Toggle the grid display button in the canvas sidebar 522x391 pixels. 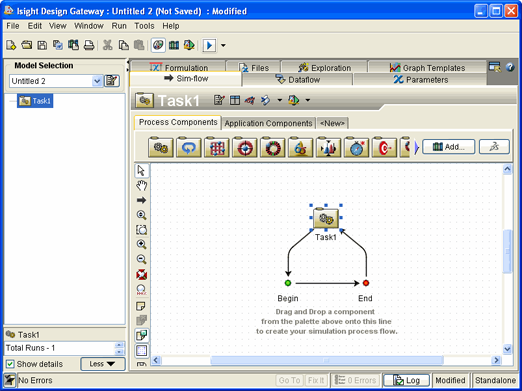click(141, 350)
